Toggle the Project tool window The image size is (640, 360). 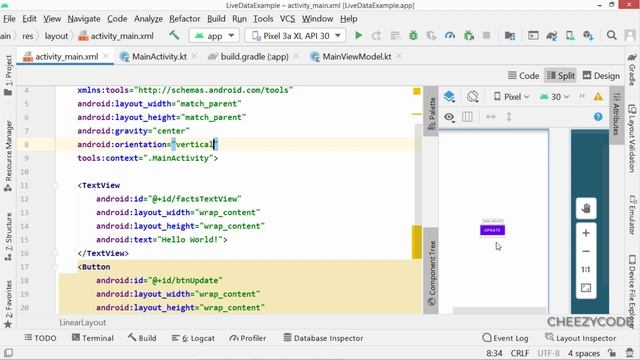click(x=8, y=76)
